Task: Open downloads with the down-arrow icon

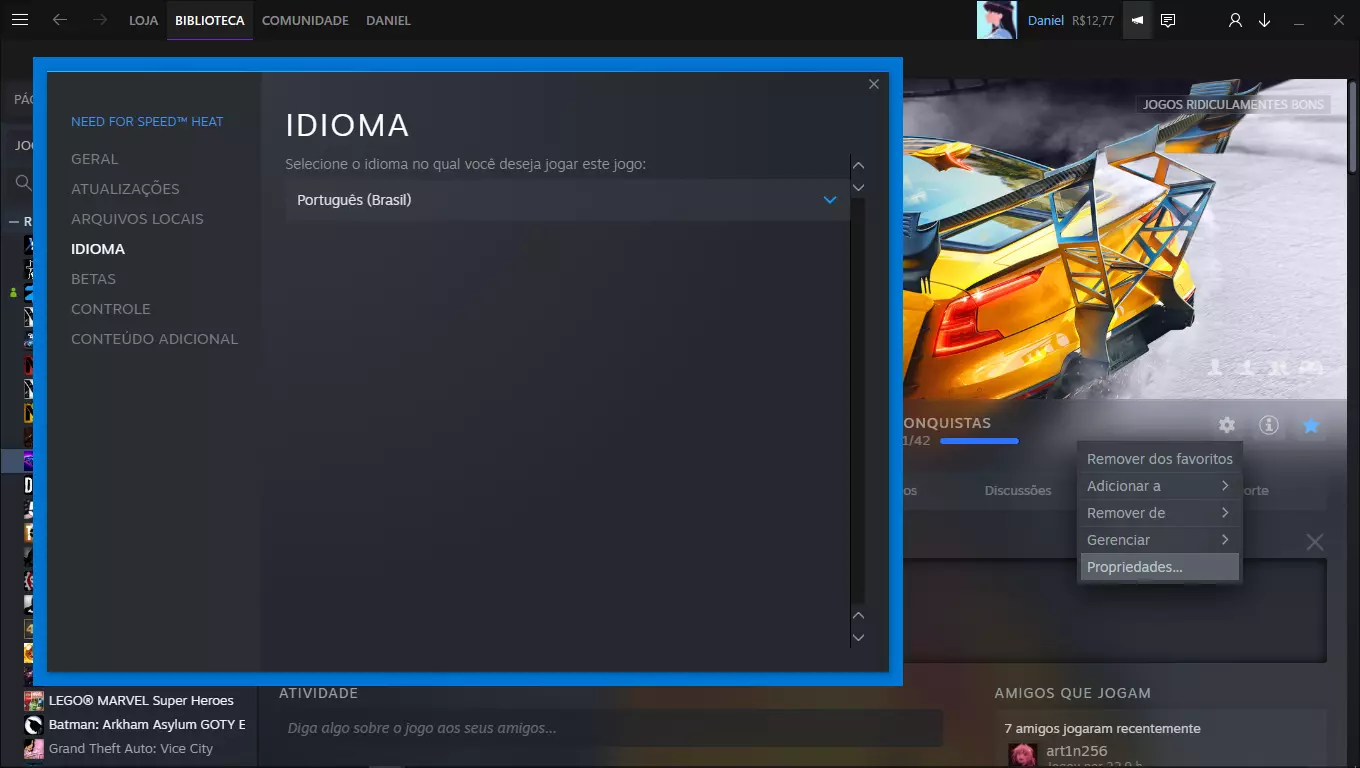Action: (1264, 20)
